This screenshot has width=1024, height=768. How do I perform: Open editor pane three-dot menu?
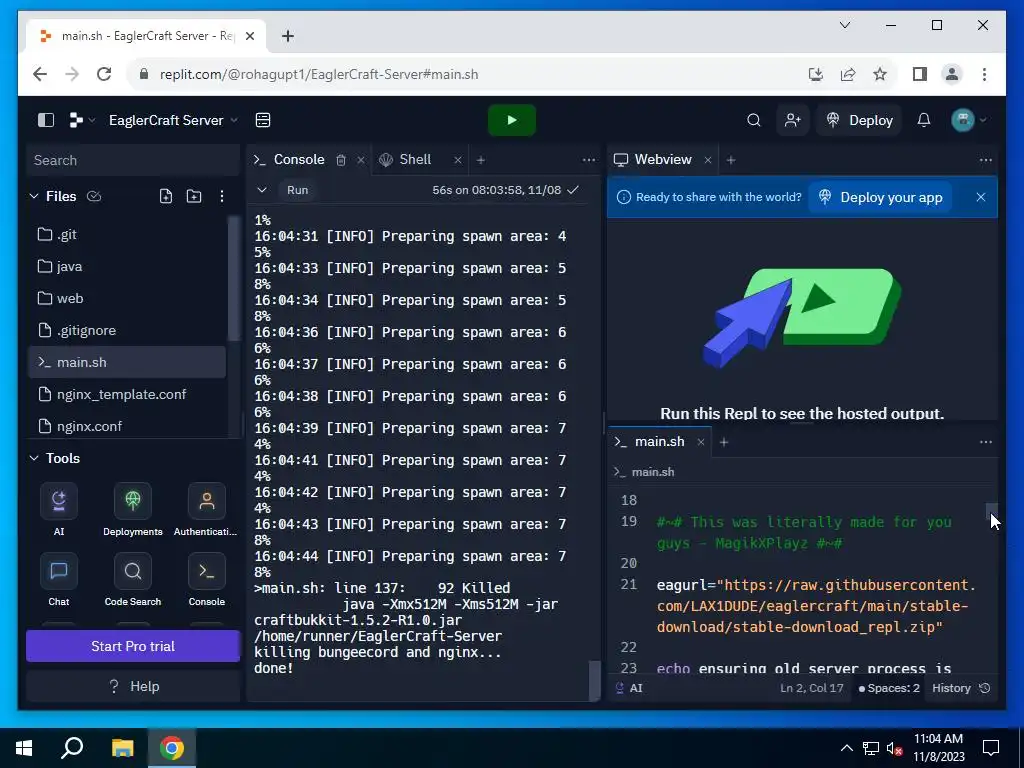985,442
